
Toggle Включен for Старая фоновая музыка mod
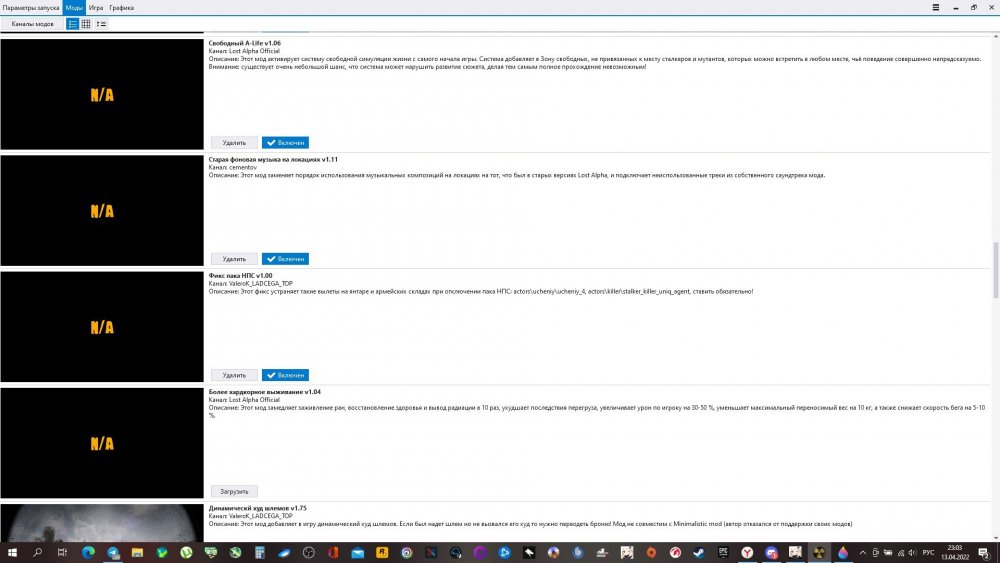tap(285, 259)
